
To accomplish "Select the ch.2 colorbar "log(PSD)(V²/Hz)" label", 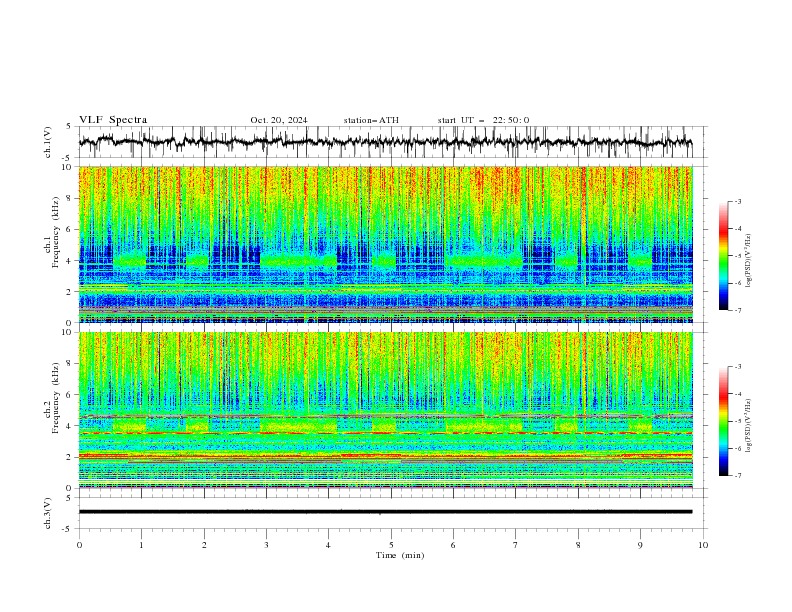I will 748,426.
